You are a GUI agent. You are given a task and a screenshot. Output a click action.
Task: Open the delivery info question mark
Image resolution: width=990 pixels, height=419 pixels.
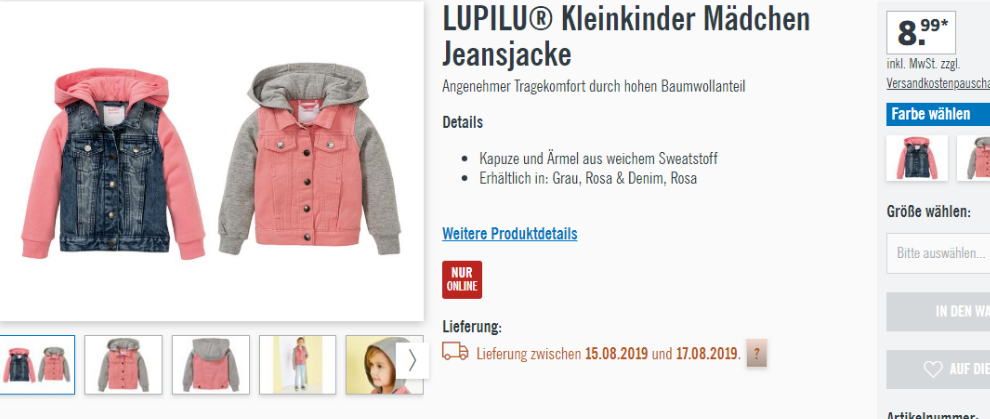(x=756, y=353)
